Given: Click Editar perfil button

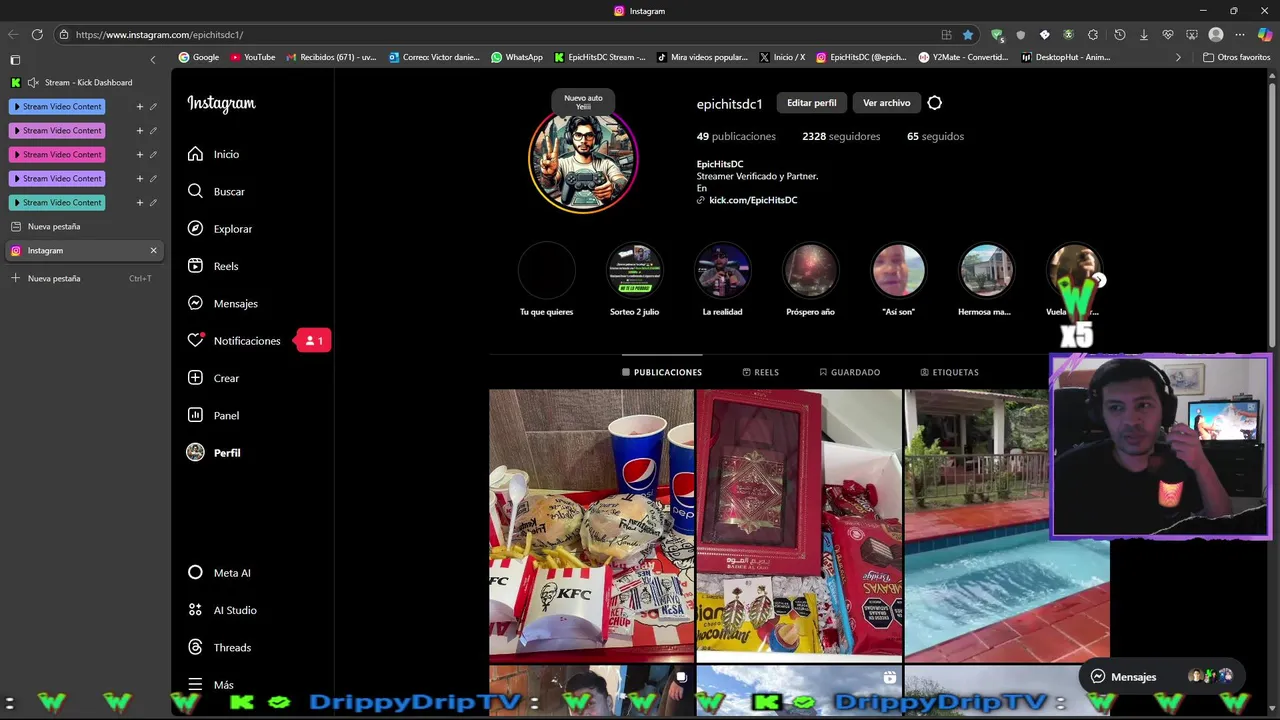Looking at the screenshot, I should [x=812, y=103].
